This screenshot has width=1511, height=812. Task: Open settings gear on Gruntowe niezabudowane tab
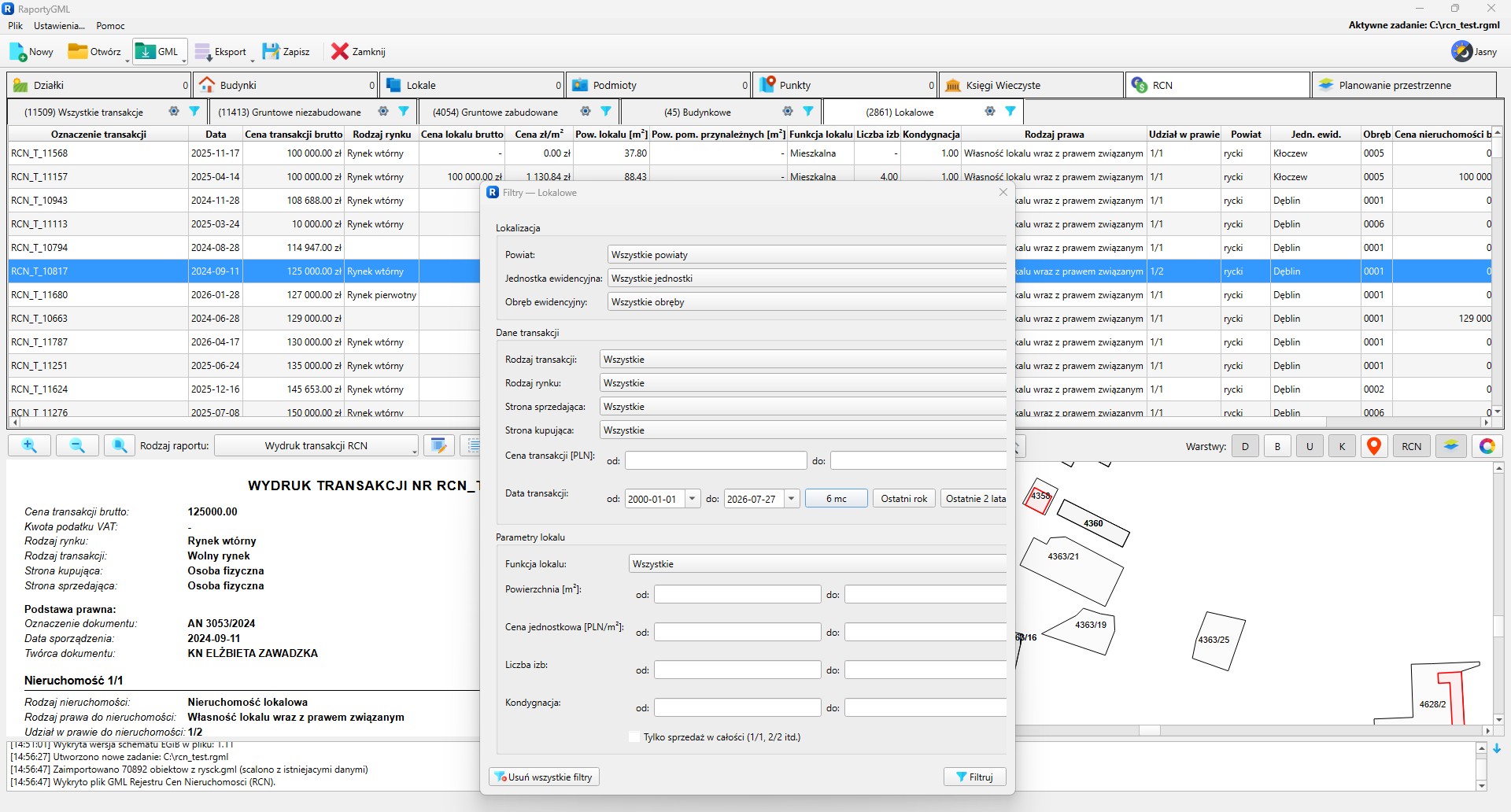click(x=383, y=112)
